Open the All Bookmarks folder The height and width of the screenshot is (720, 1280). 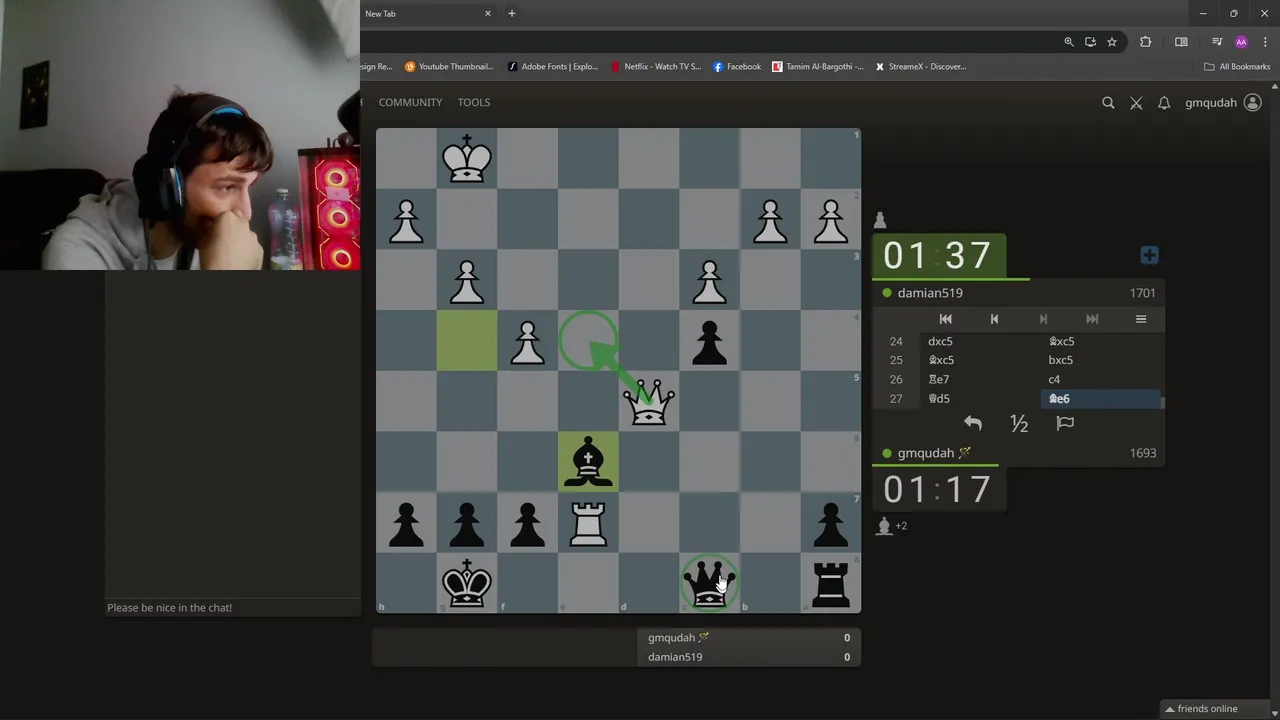tap(1237, 67)
